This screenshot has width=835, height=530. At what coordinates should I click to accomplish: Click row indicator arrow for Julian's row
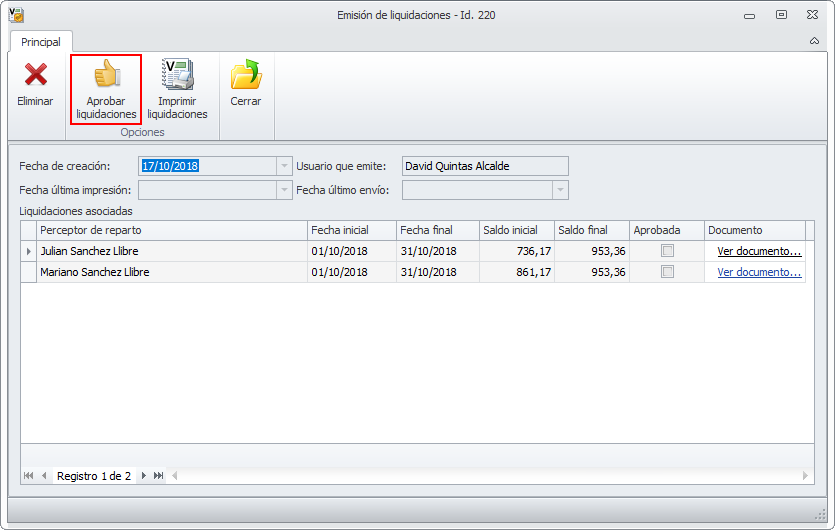click(x=29, y=251)
